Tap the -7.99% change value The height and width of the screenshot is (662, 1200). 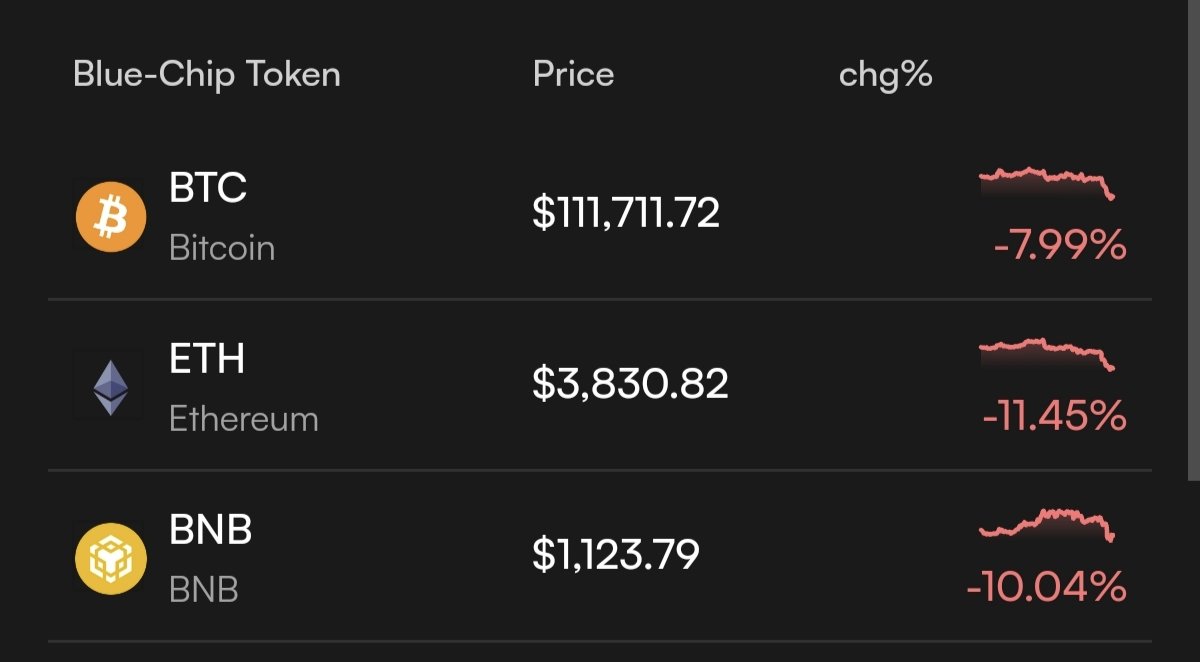1060,245
